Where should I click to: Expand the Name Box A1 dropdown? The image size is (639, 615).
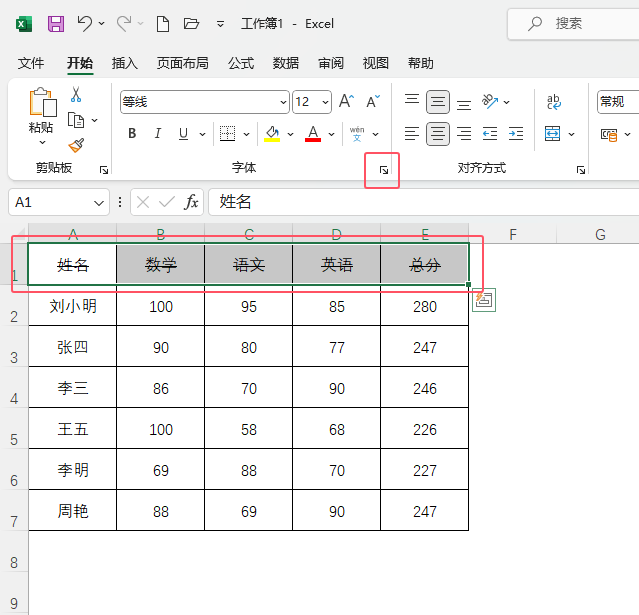tap(99, 203)
